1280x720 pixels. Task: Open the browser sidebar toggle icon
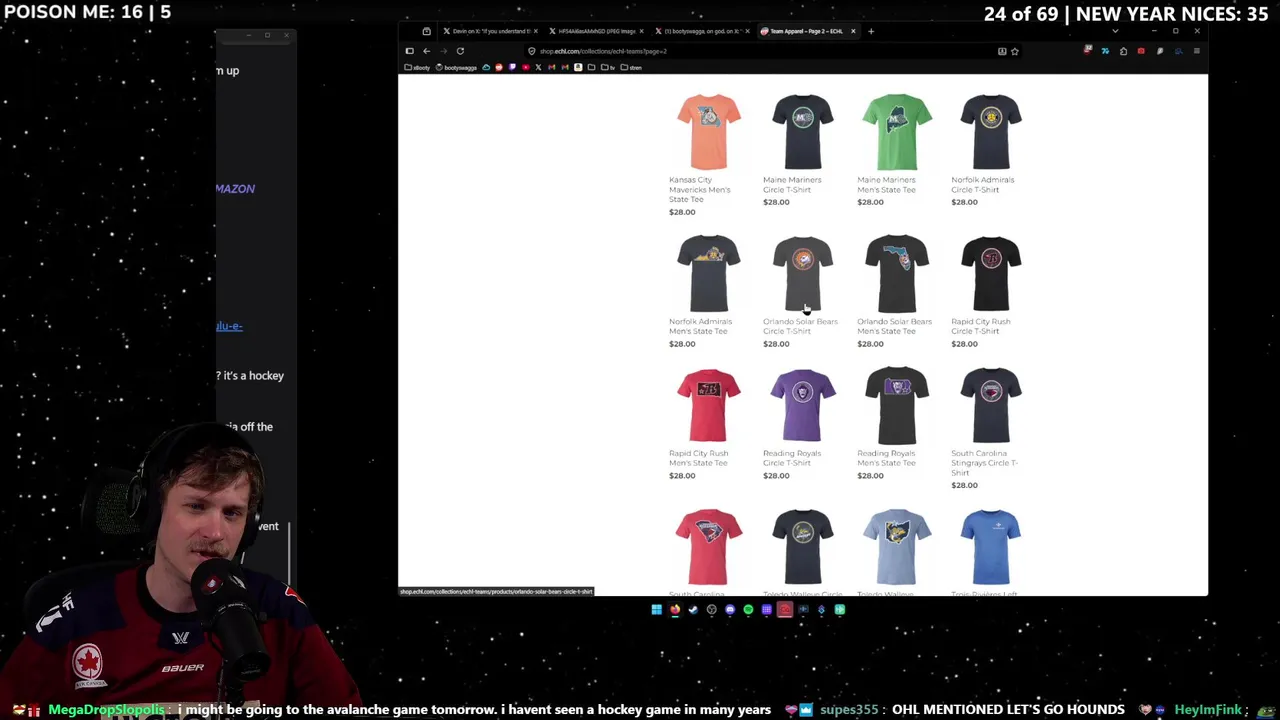[x=409, y=51]
